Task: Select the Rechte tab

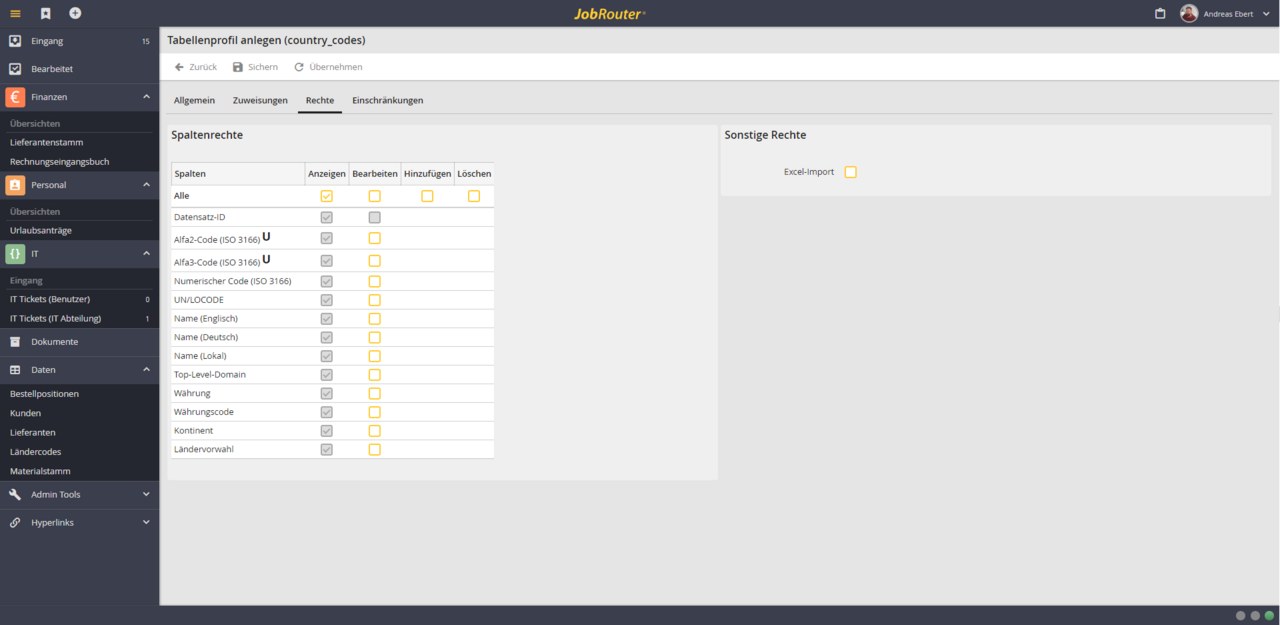Action: [320, 100]
